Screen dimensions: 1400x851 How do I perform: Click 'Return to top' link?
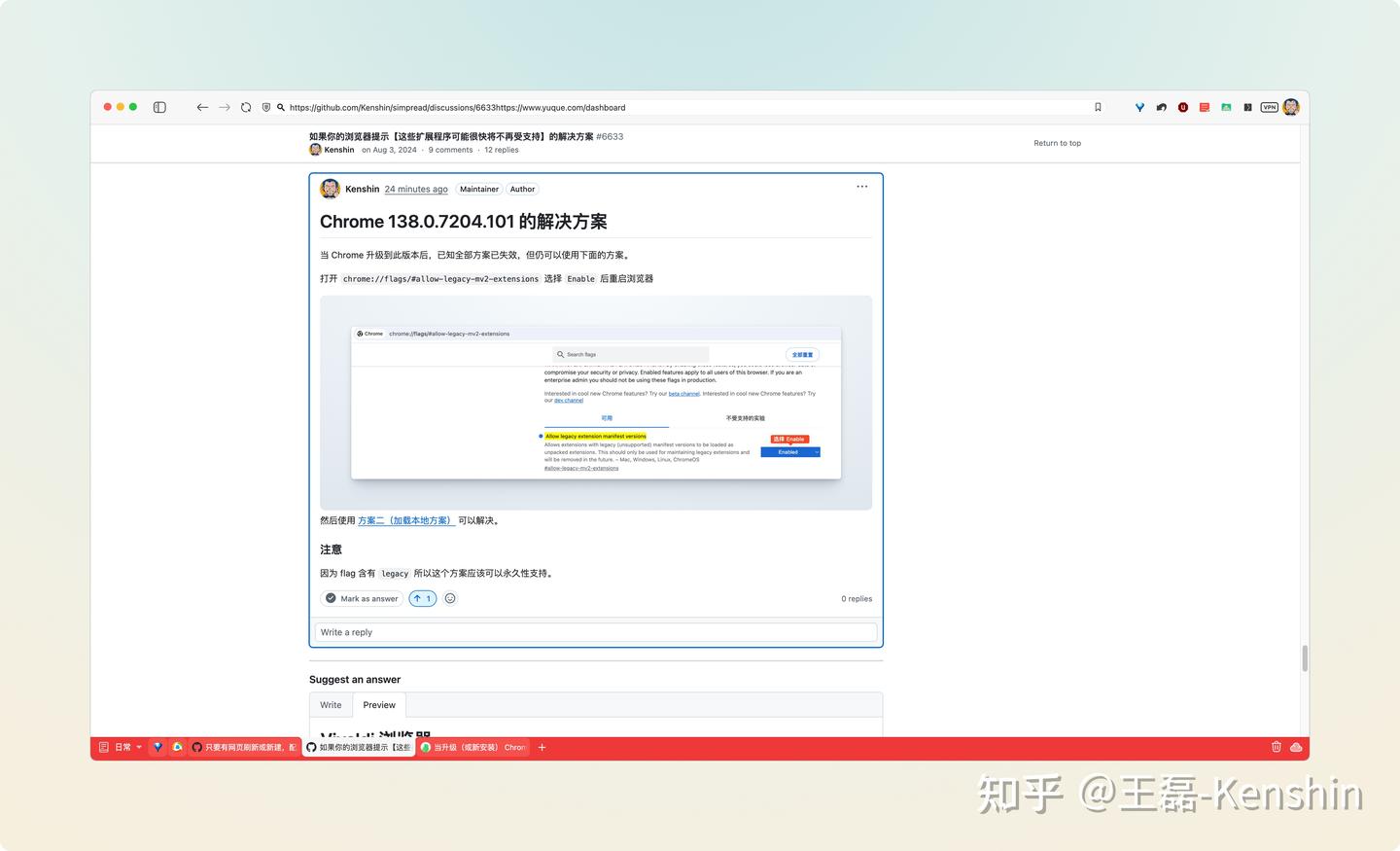point(1057,143)
